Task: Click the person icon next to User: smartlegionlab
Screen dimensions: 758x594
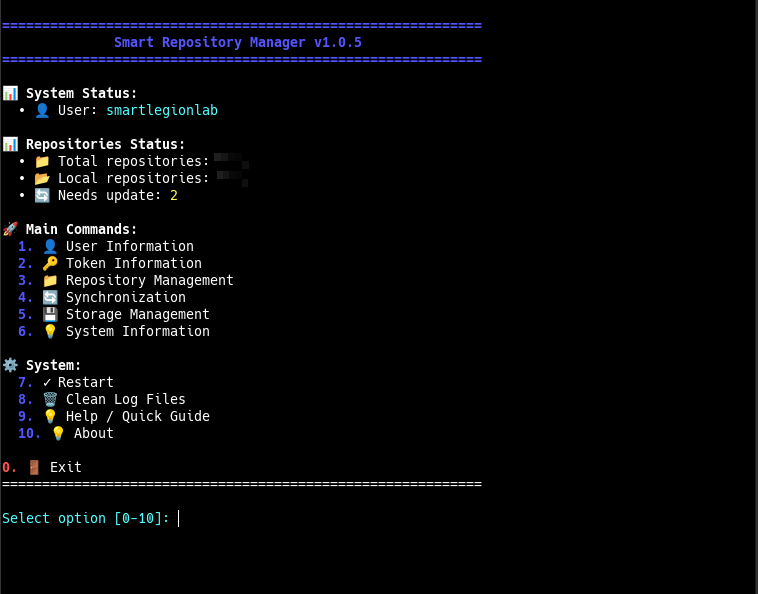Action: [x=42, y=110]
